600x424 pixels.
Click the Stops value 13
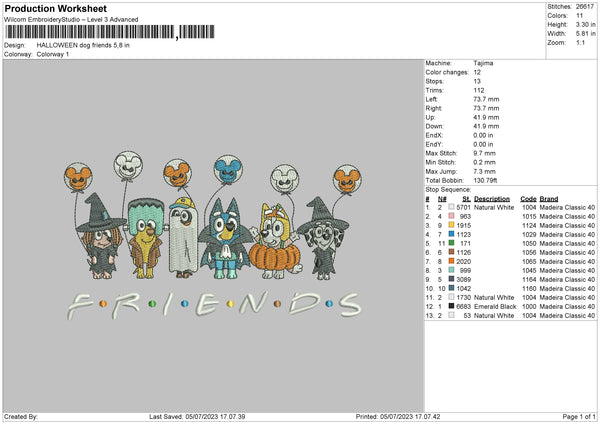(477, 81)
